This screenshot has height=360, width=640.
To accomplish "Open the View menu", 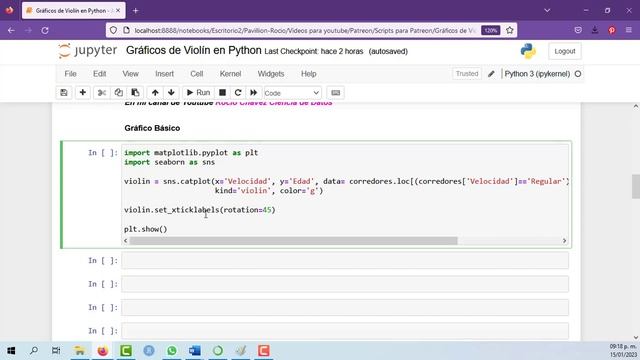I will (x=130, y=74).
